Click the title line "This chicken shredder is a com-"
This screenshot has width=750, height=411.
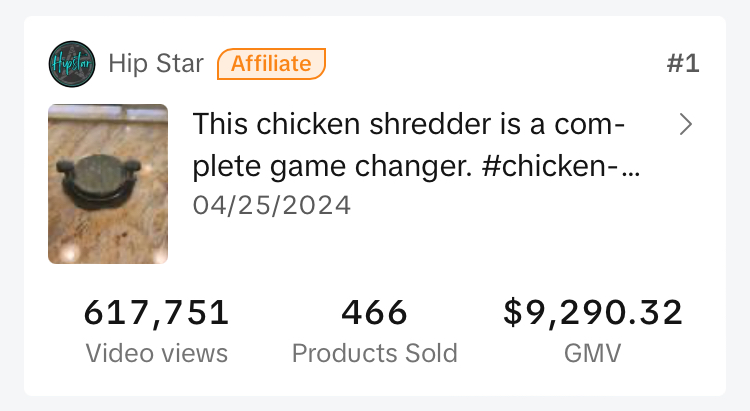coord(409,126)
